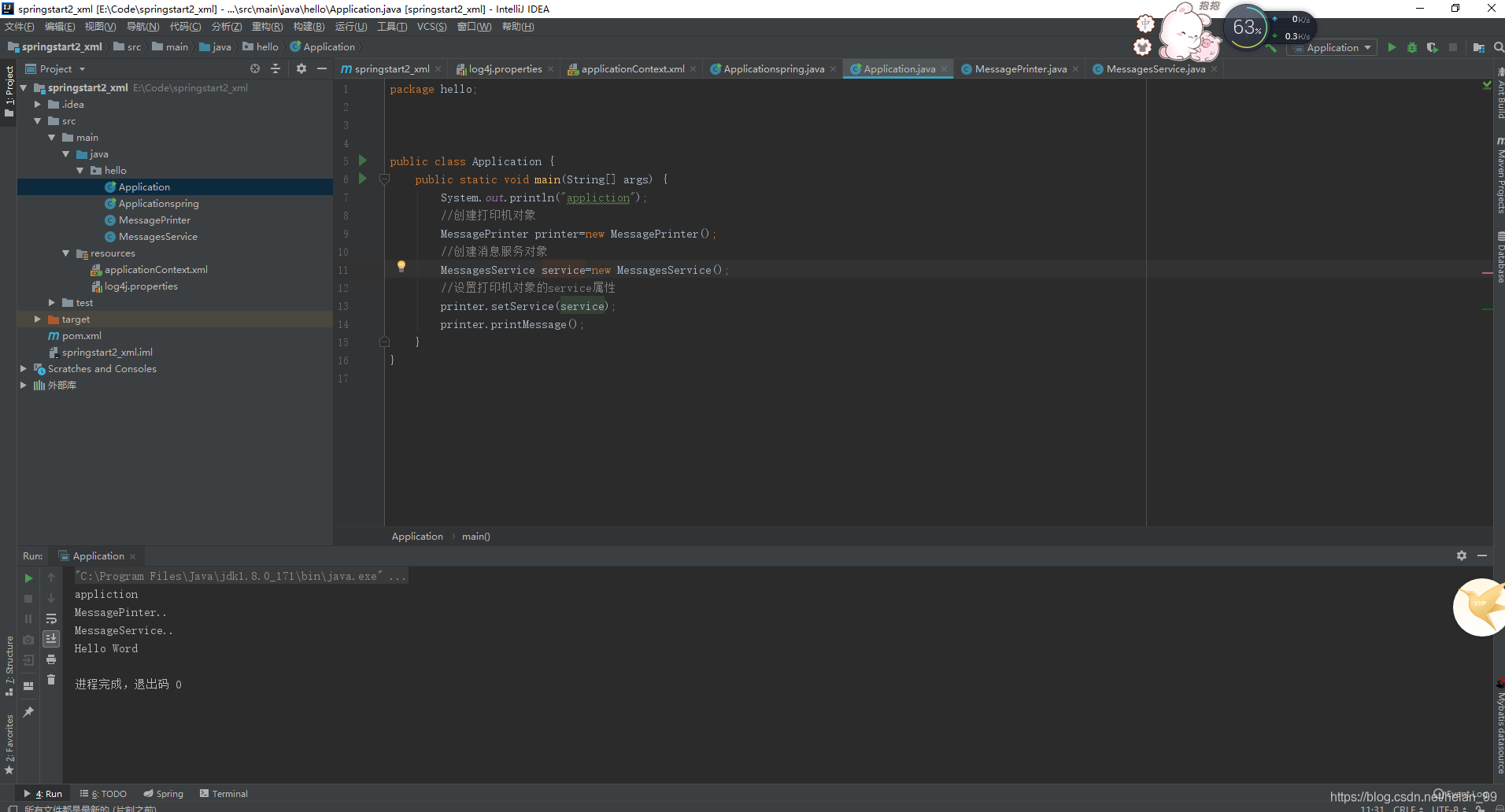
Task: Expand the test folder
Action: click(x=51, y=303)
